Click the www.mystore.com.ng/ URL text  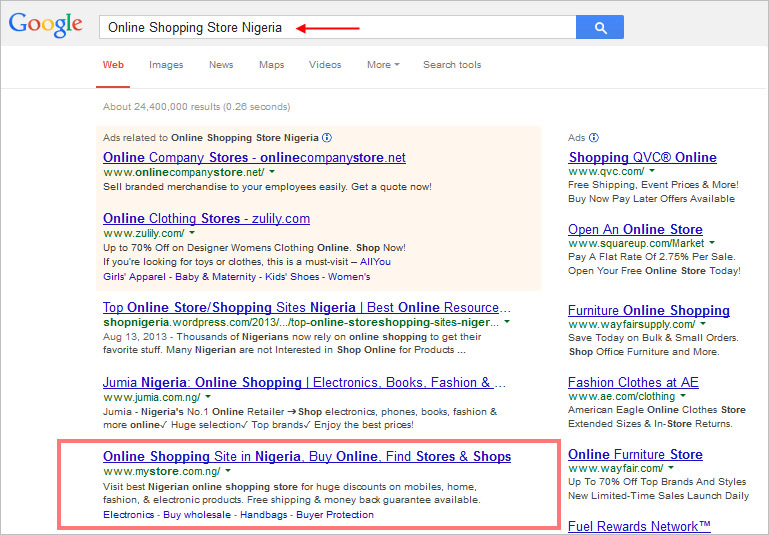pyautogui.click(x=162, y=471)
